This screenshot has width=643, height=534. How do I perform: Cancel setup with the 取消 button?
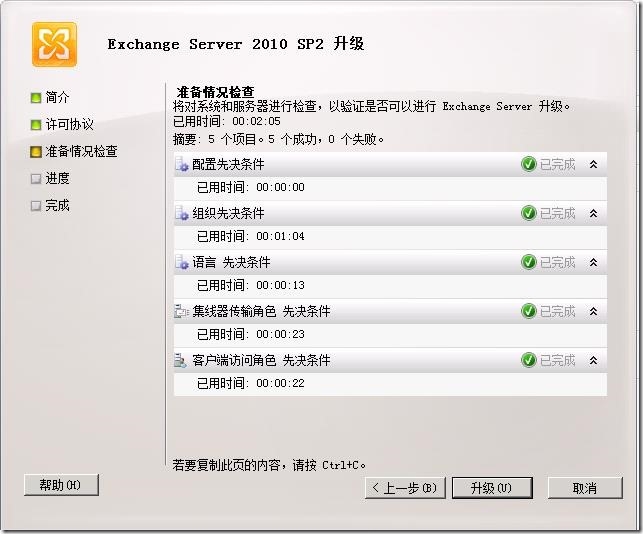click(585, 488)
